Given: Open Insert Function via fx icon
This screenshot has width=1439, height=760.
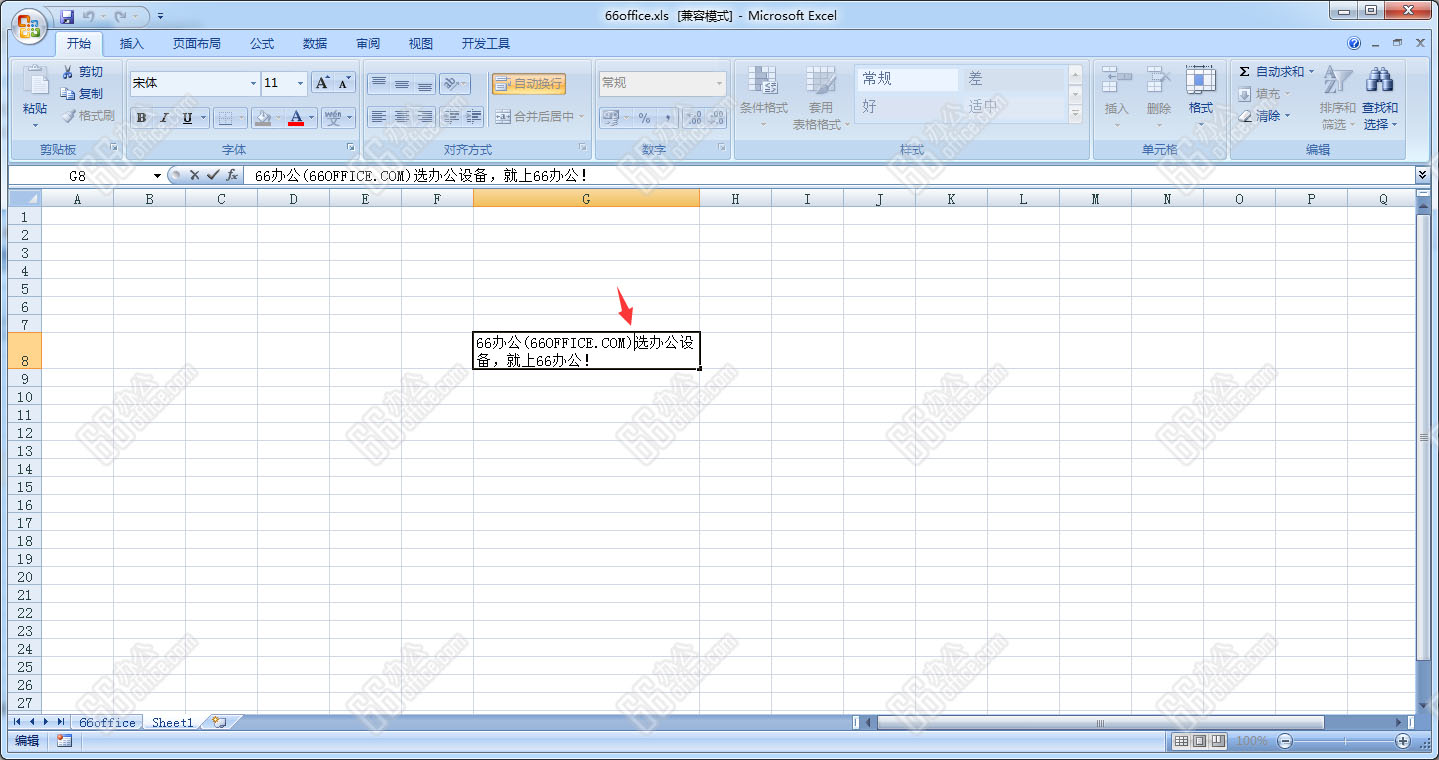Looking at the screenshot, I should tap(232, 175).
